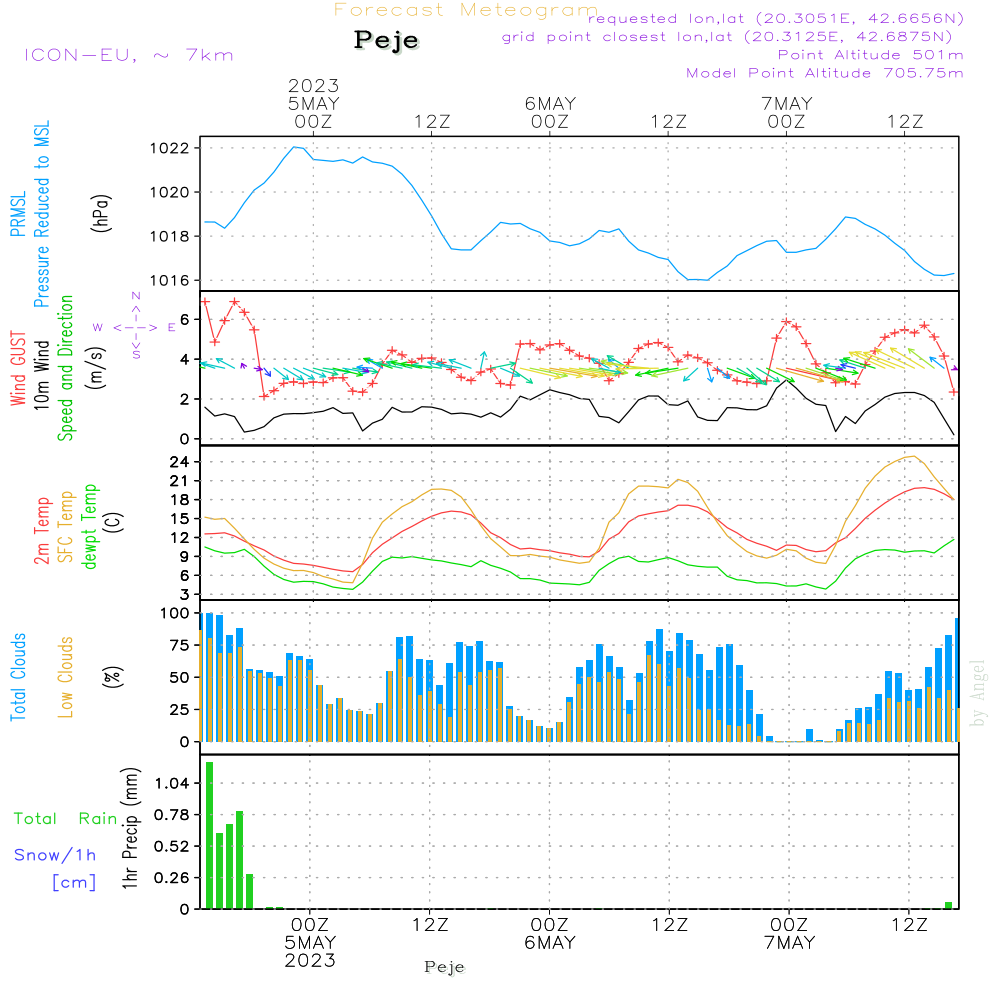This screenshot has height=1000, width=1000.
Task: Click the "1016" pressure tick value
Action: tap(170, 281)
